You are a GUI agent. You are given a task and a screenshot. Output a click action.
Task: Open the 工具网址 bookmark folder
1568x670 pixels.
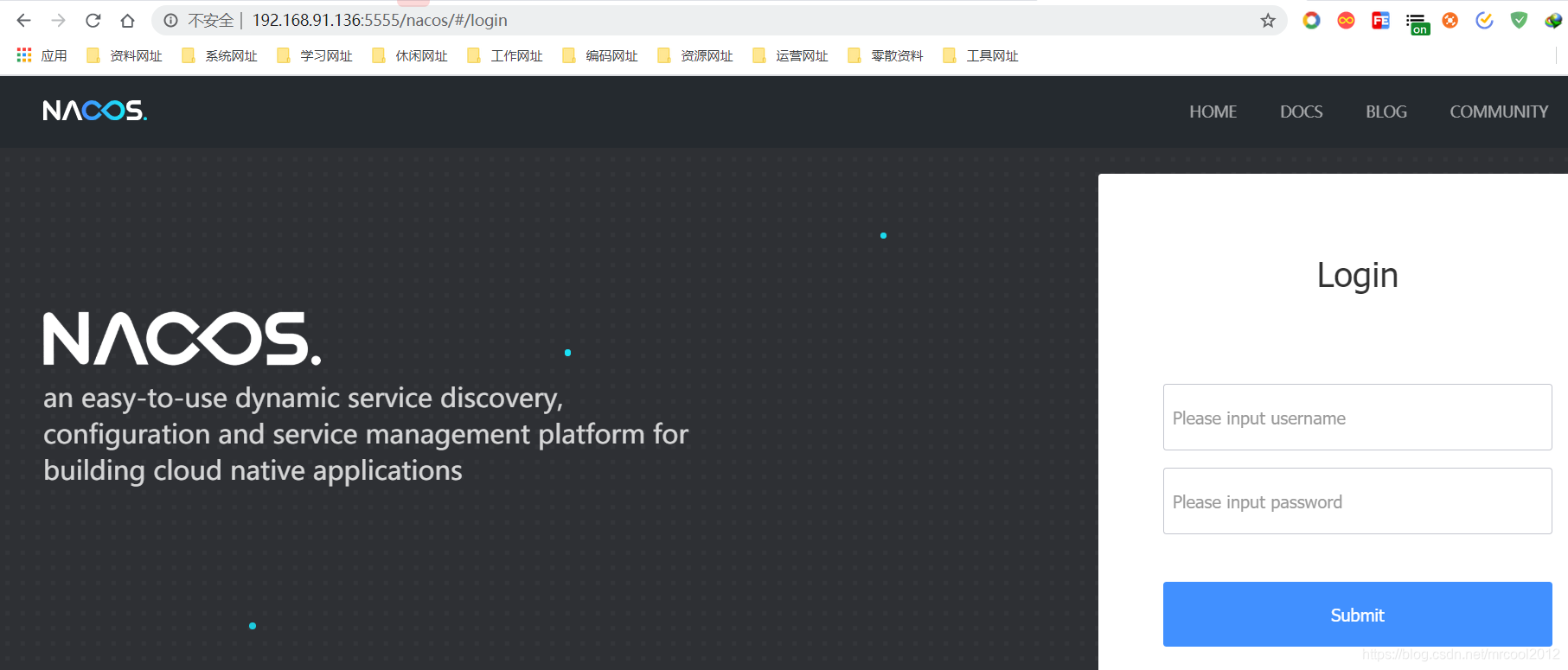coord(981,55)
